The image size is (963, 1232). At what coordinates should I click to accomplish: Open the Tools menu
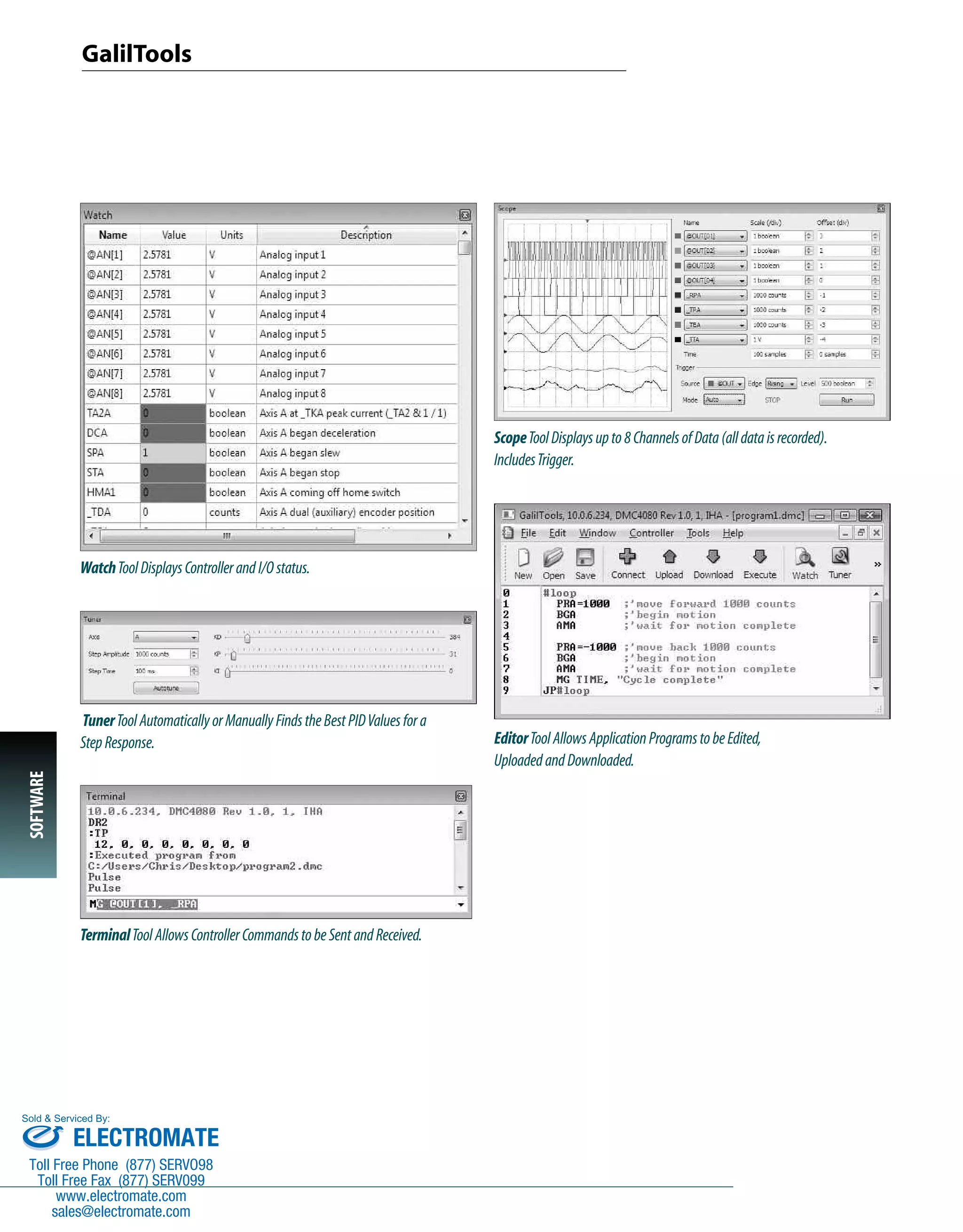coord(698,532)
